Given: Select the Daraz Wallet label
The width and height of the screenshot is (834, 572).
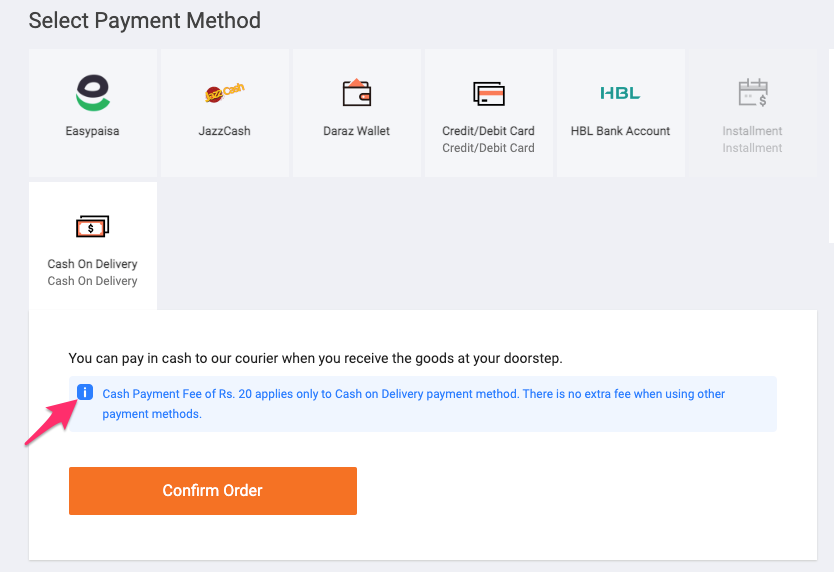Looking at the screenshot, I should 356,131.
